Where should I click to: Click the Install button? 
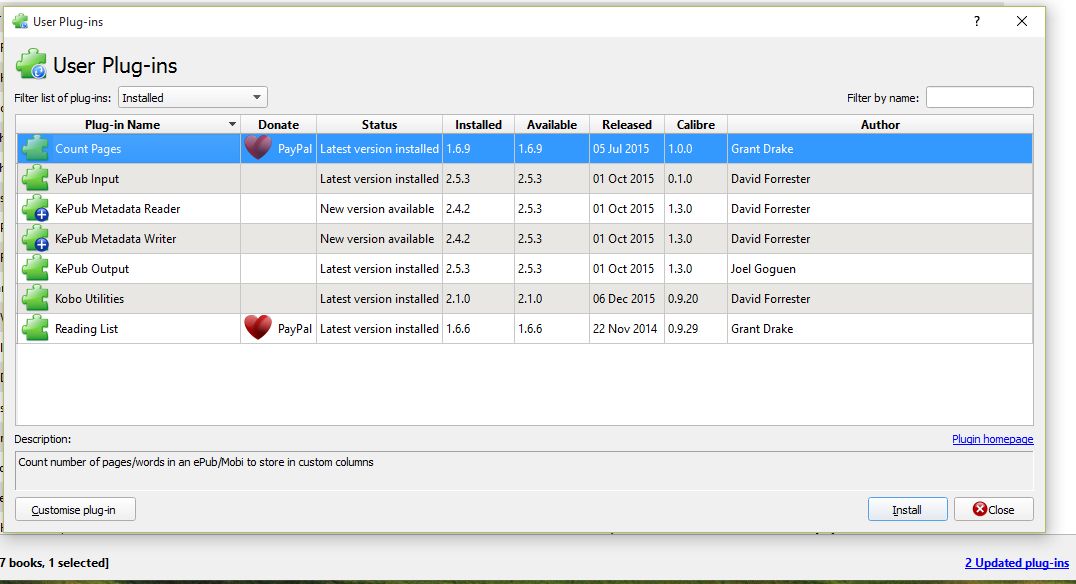[x=907, y=509]
